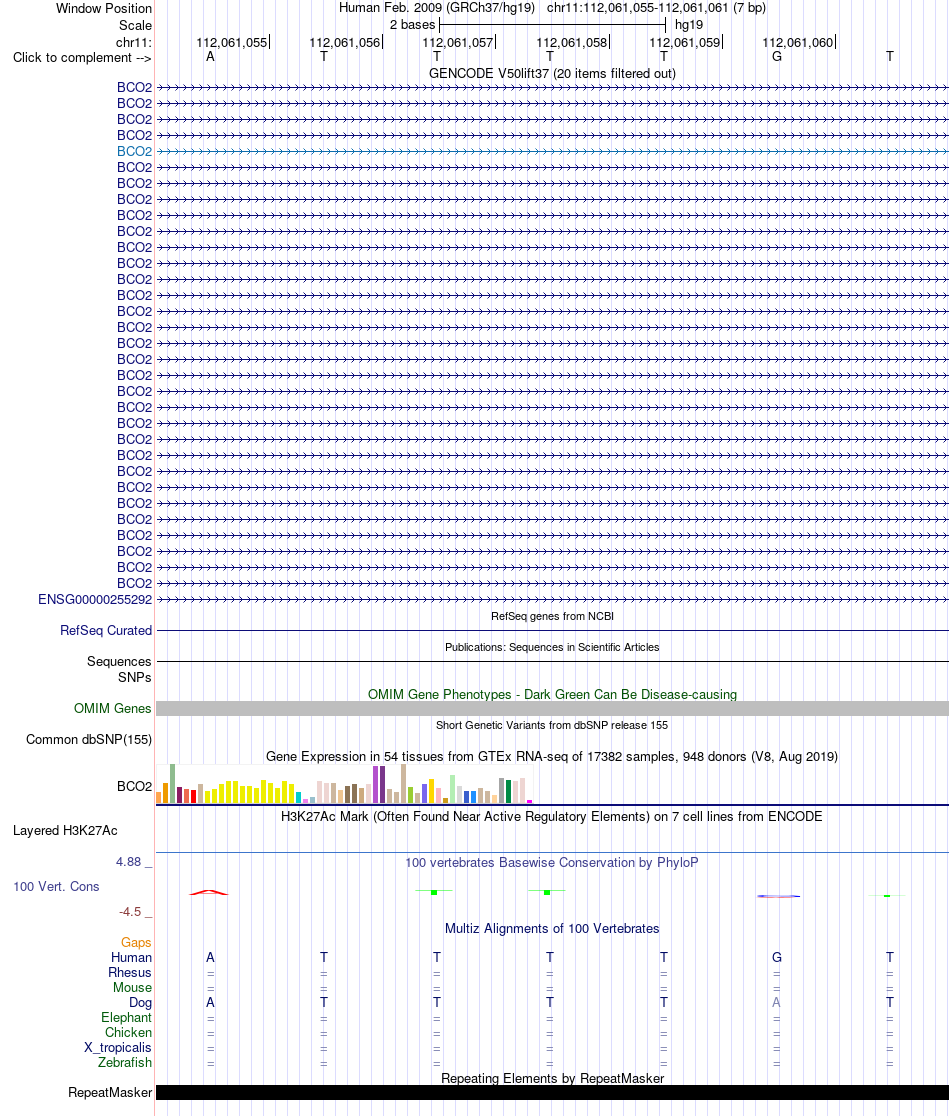
Task: Open 'Publications: Sequences in Scientific Articles' title
Action: coord(552,647)
